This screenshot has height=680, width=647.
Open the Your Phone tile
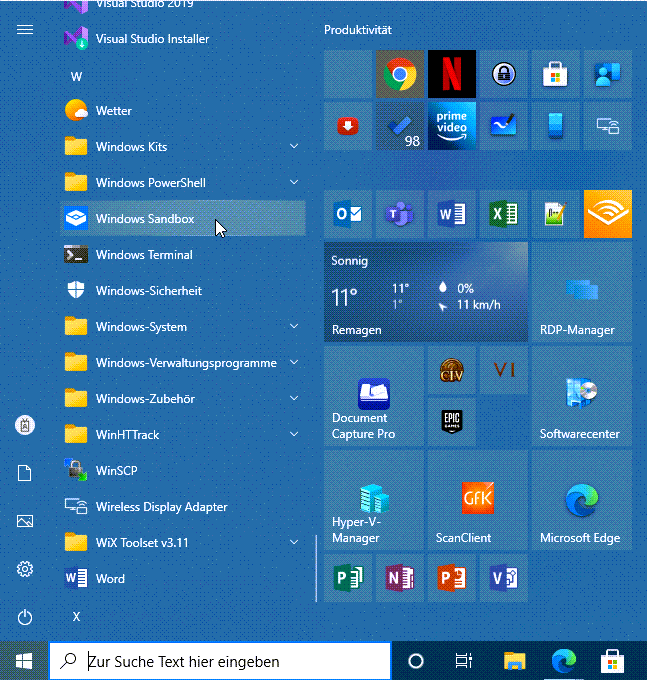[x=556, y=126]
